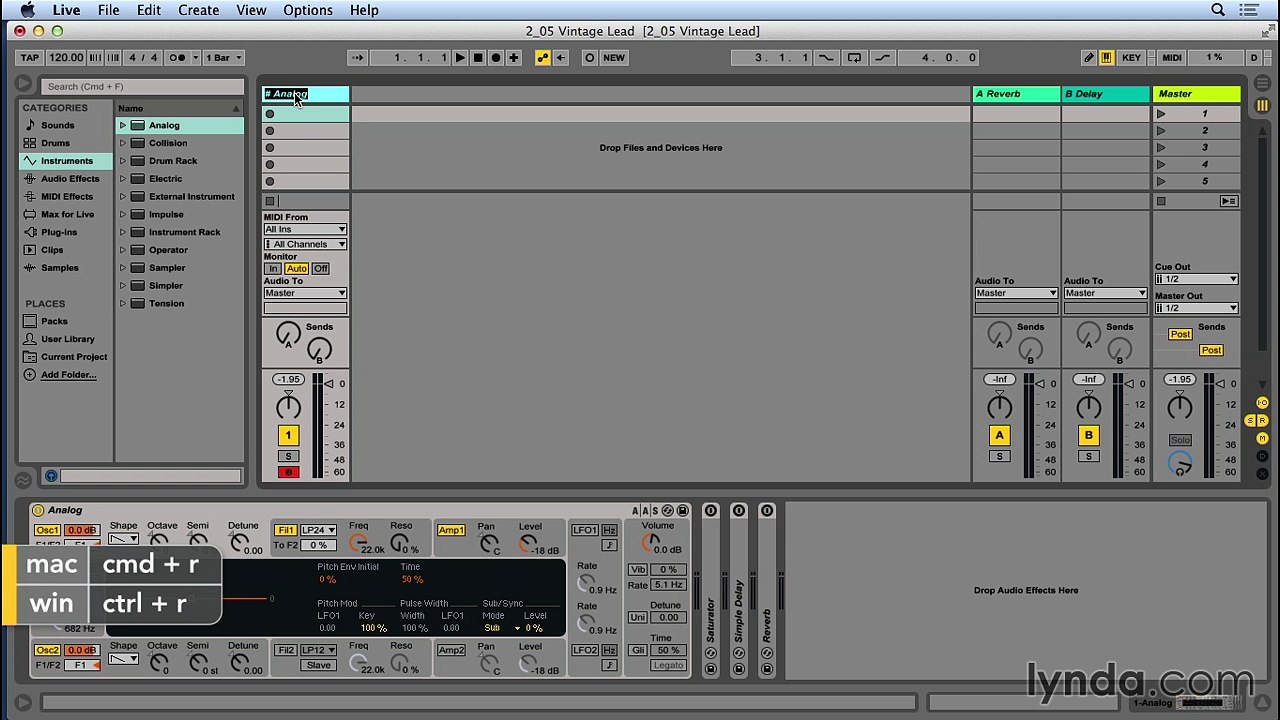Viewport: 1280px width, 720px height.
Task: Select the Instruments category
Action: 66,161
